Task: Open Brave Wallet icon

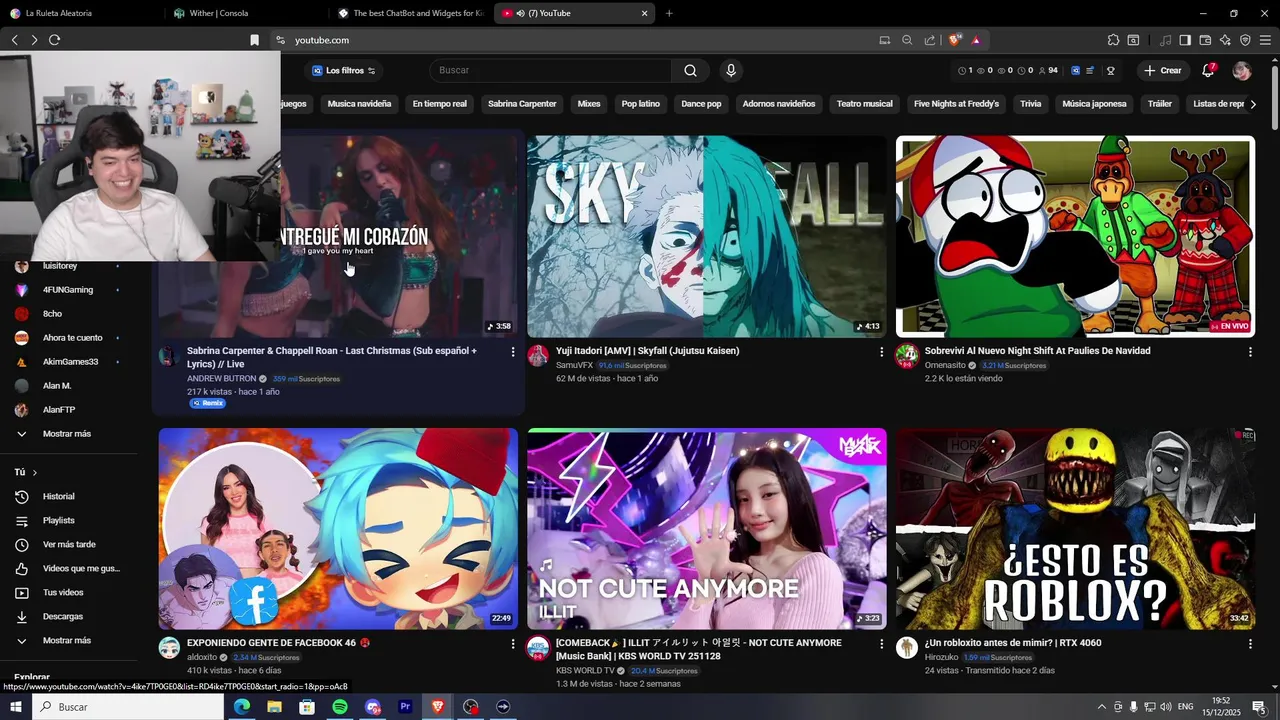Action: pyautogui.click(x=1205, y=40)
